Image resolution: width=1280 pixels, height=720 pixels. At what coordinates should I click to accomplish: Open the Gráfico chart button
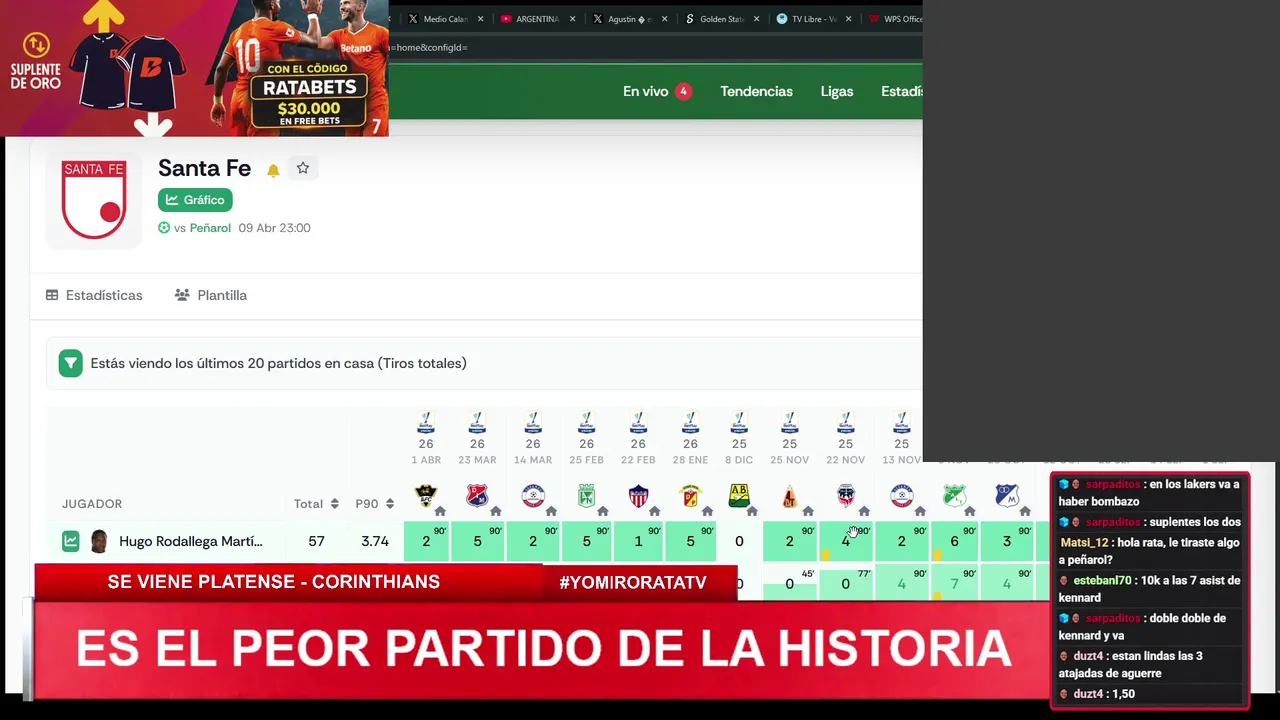pos(195,200)
